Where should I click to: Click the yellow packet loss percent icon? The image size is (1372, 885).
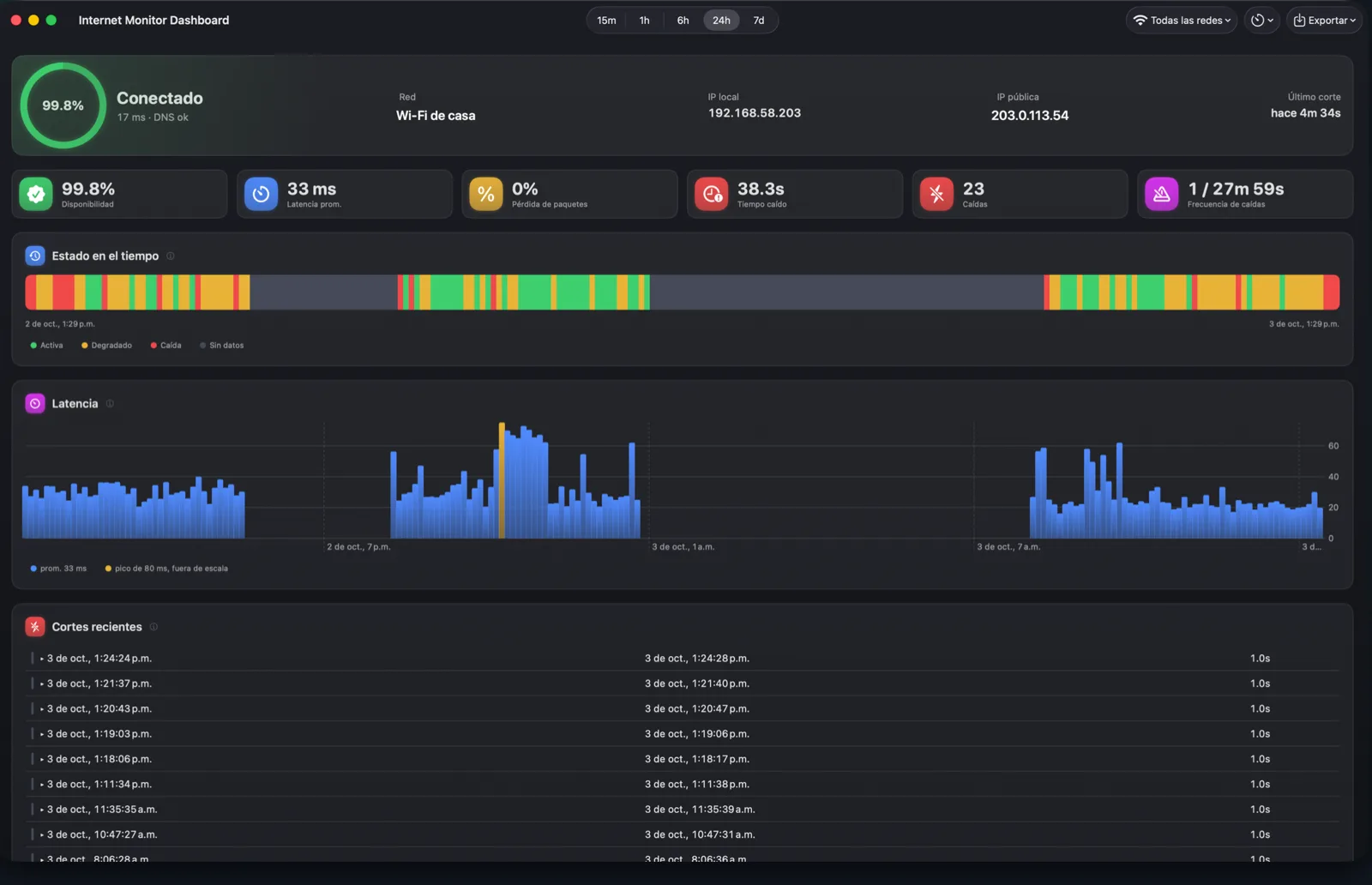tap(486, 194)
